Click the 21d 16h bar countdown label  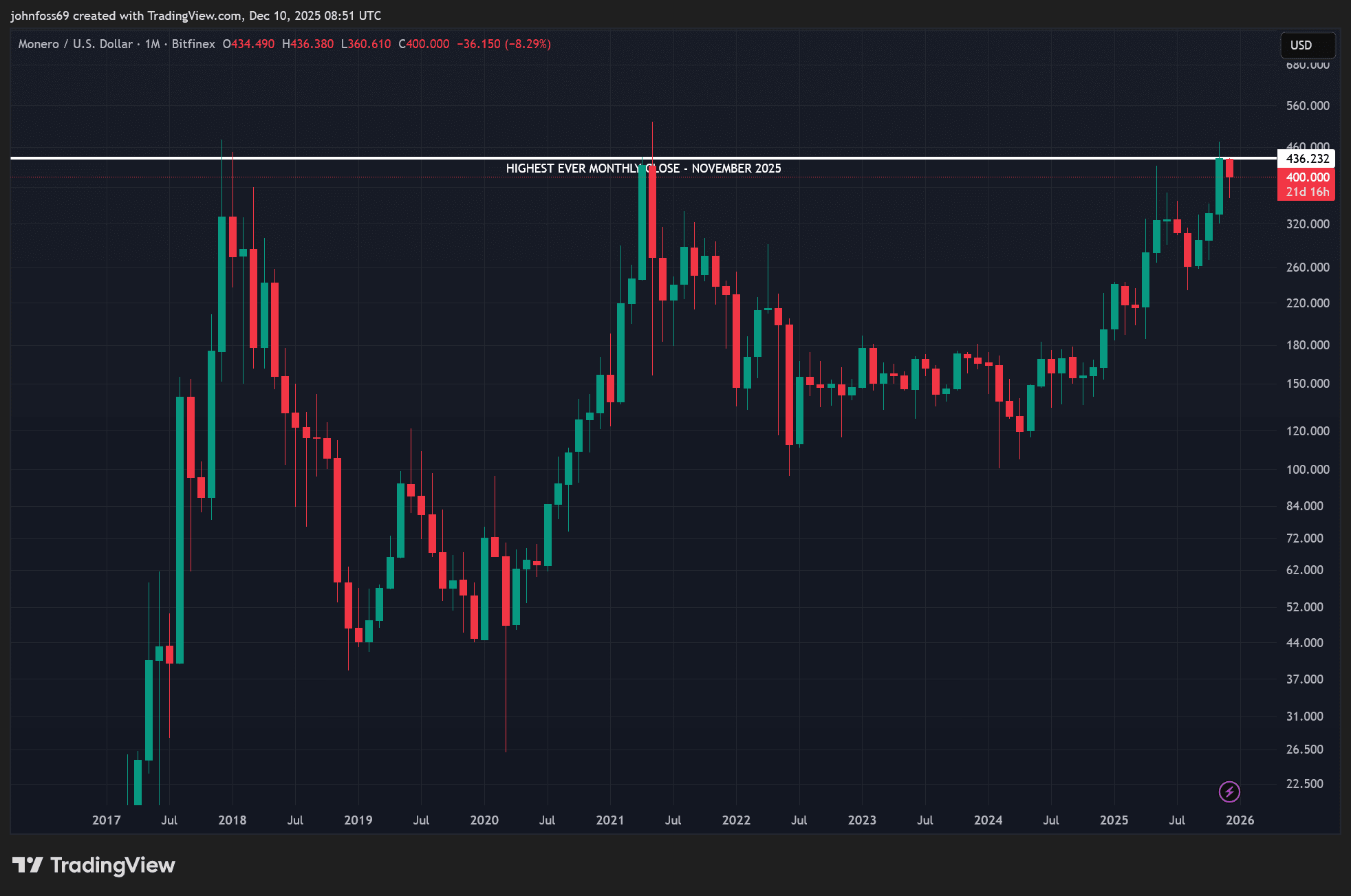click(x=1306, y=193)
